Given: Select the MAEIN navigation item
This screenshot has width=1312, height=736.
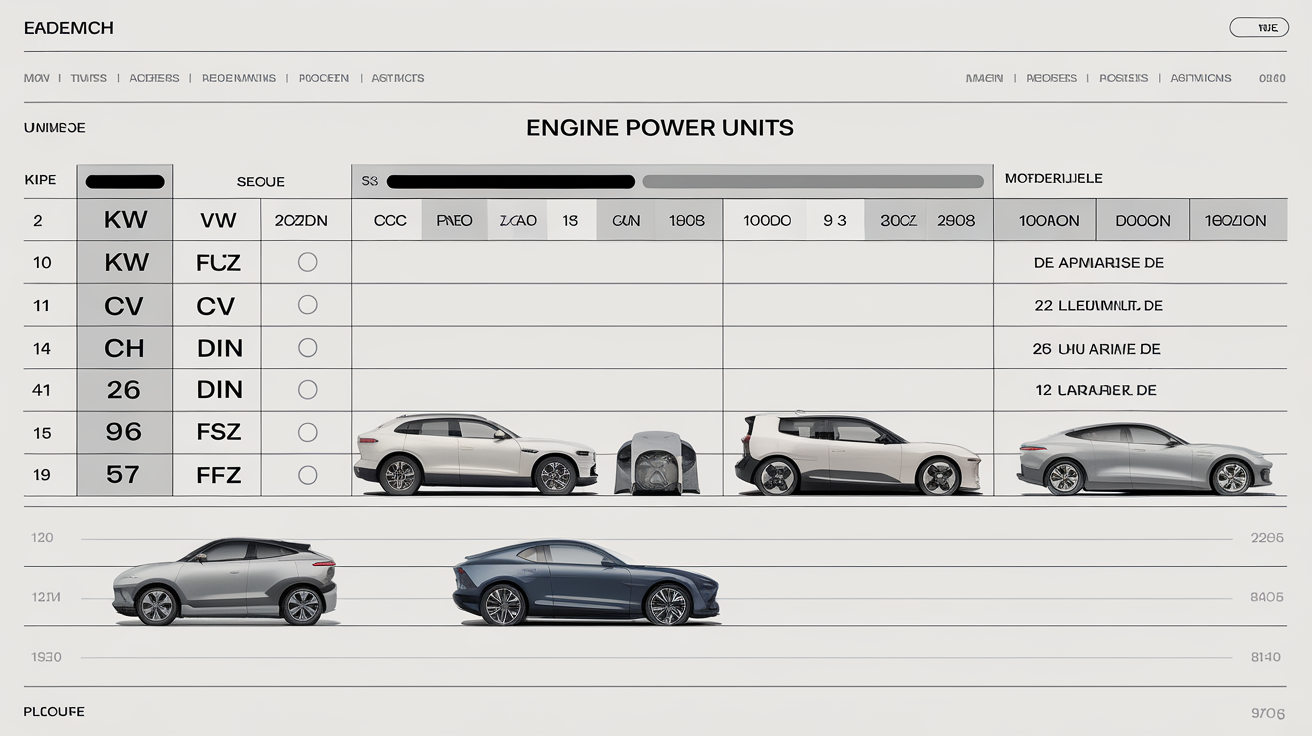Looking at the screenshot, I should click(984, 77).
